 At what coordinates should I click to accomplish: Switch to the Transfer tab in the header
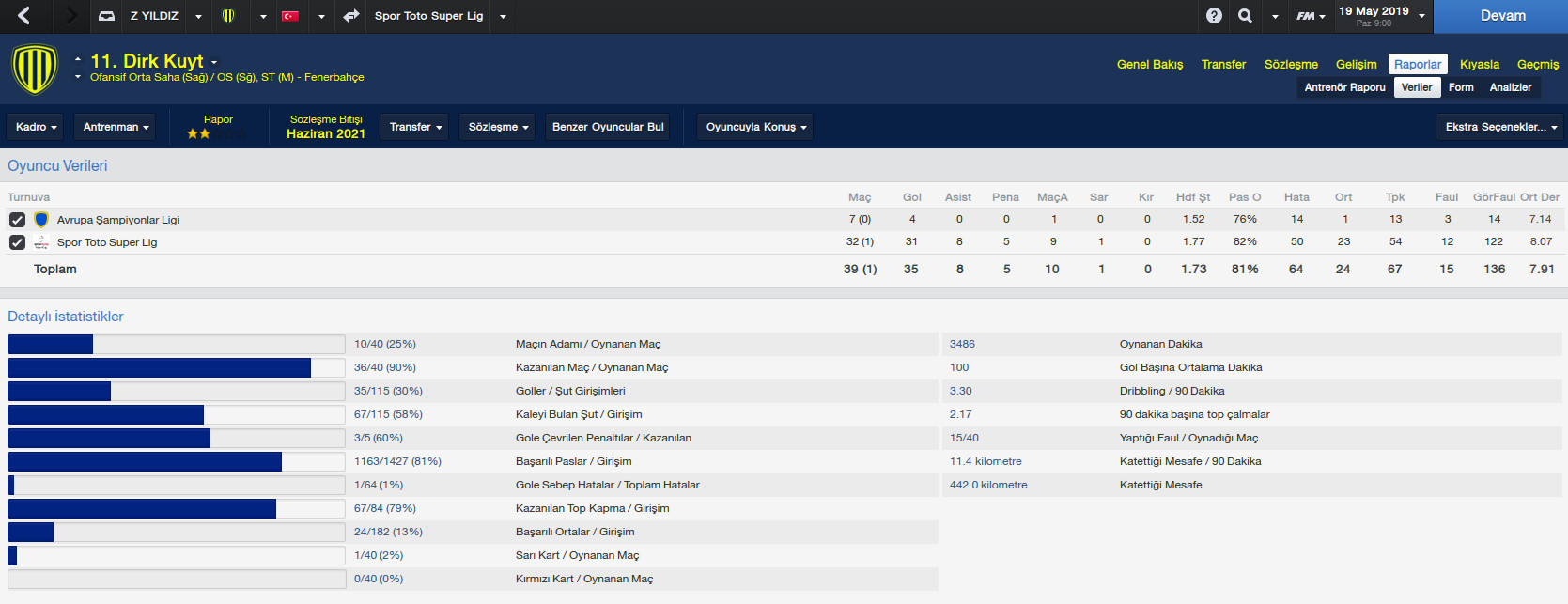click(x=1223, y=64)
